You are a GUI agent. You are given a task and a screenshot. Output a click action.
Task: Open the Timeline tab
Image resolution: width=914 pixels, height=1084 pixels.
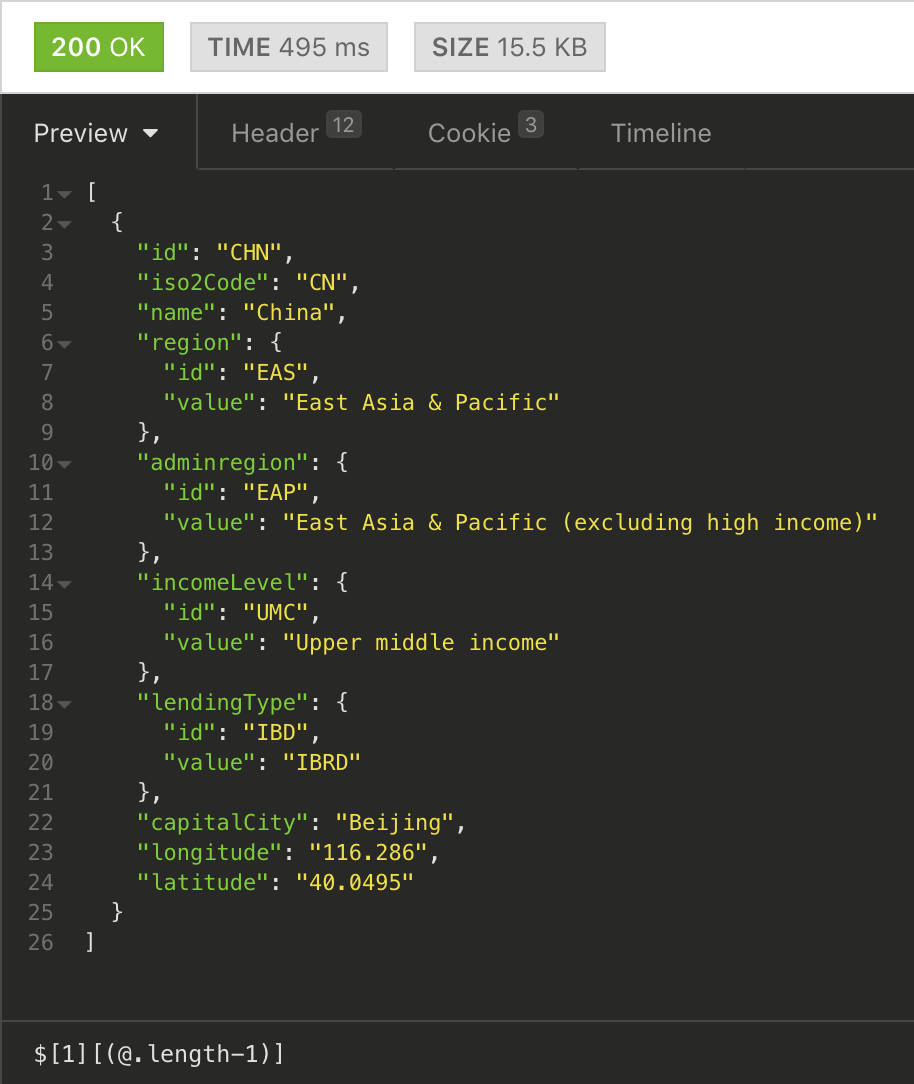[661, 133]
